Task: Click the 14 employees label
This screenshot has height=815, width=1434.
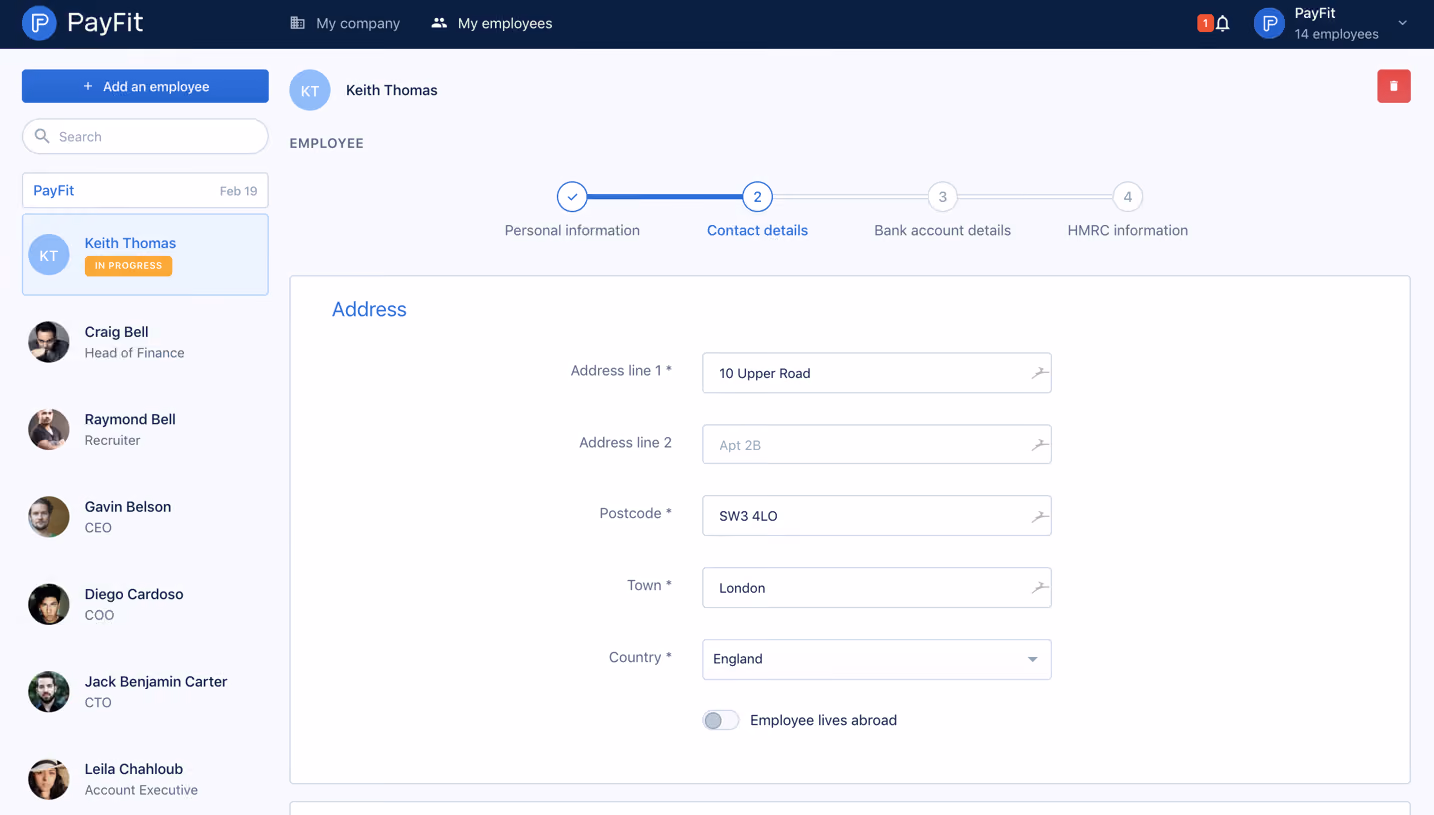Action: click(x=1336, y=34)
